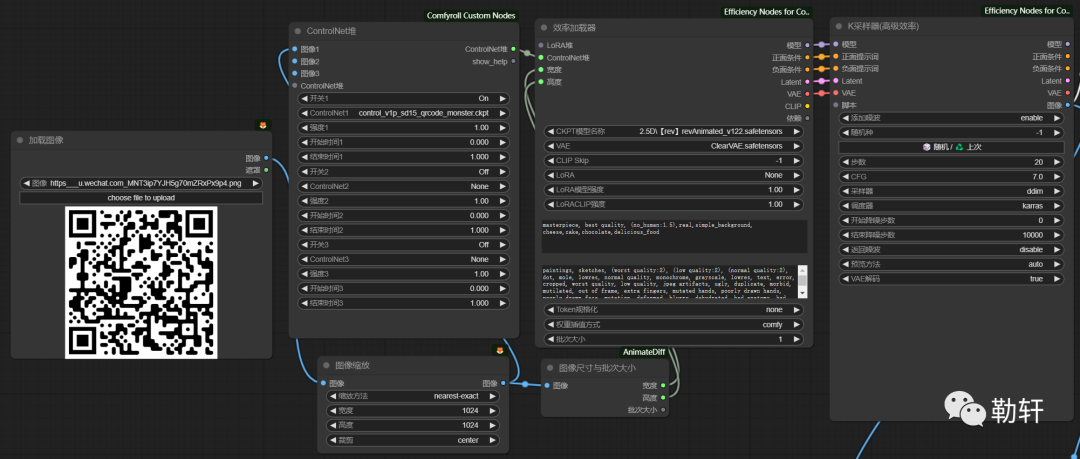Click the 图像1 input socket on ControlNet堆
The image size is (1080, 459).
pyautogui.click(x=295, y=49)
